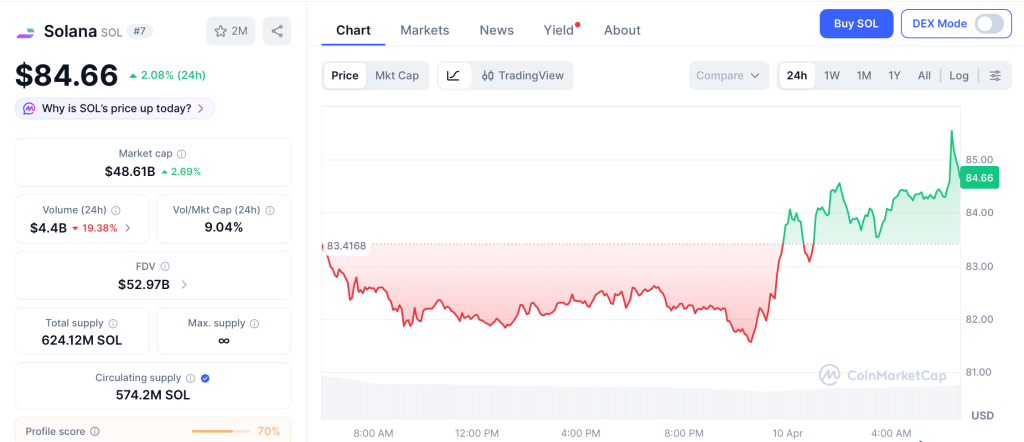
Task: Open the chart settings sliders icon
Action: pos(995,76)
